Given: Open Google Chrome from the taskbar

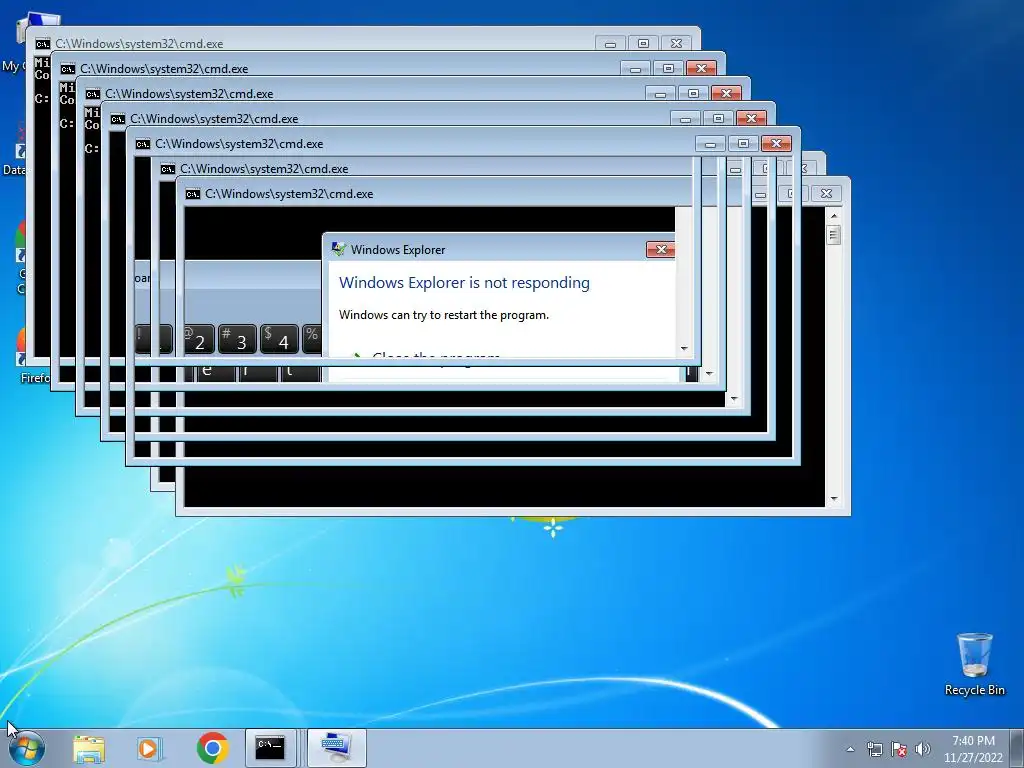Looking at the screenshot, I should pyautogui.click(x=212, y=748).
